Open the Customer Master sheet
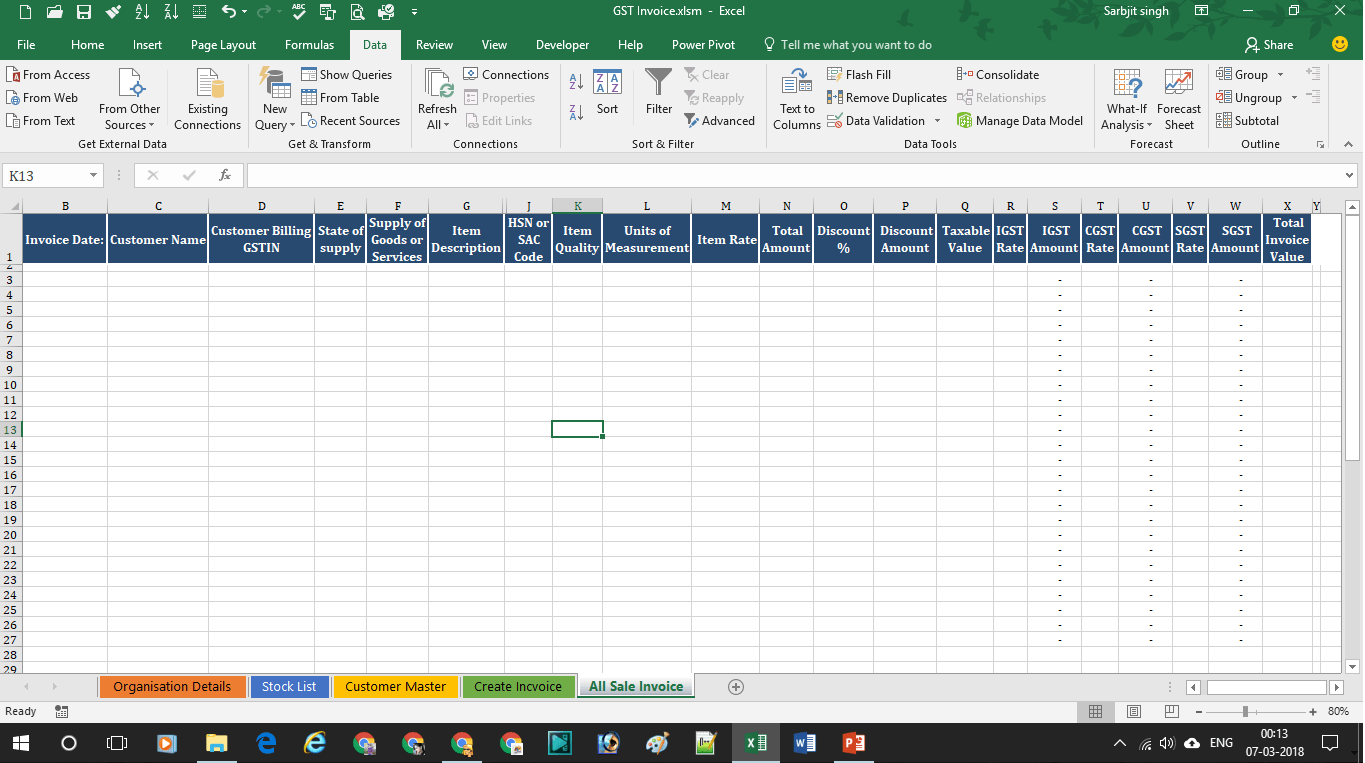This screenshot has height=763, width=1365. [395, 686]
